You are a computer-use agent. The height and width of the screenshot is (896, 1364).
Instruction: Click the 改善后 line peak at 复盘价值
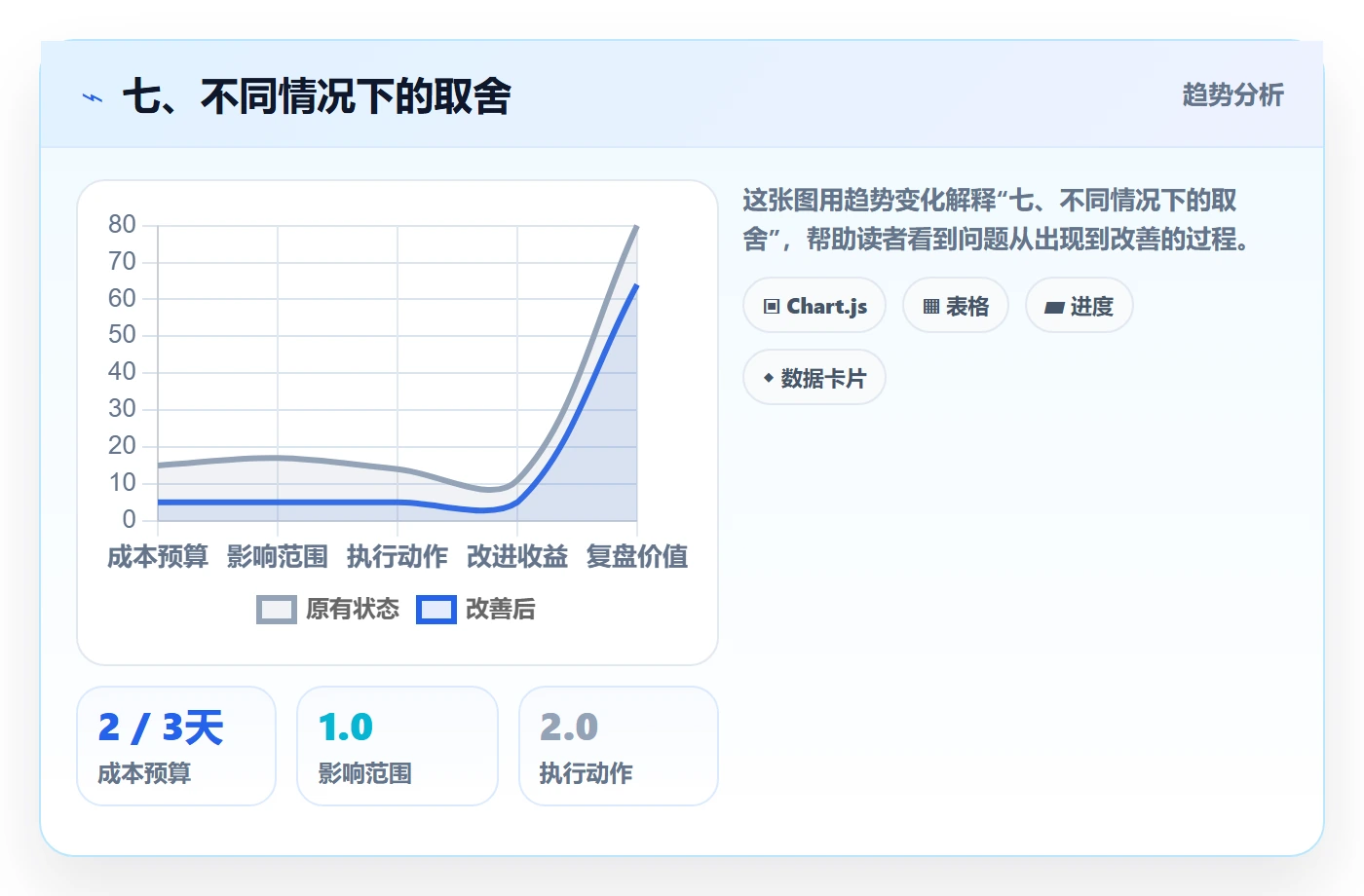click(x=637, y=284)
